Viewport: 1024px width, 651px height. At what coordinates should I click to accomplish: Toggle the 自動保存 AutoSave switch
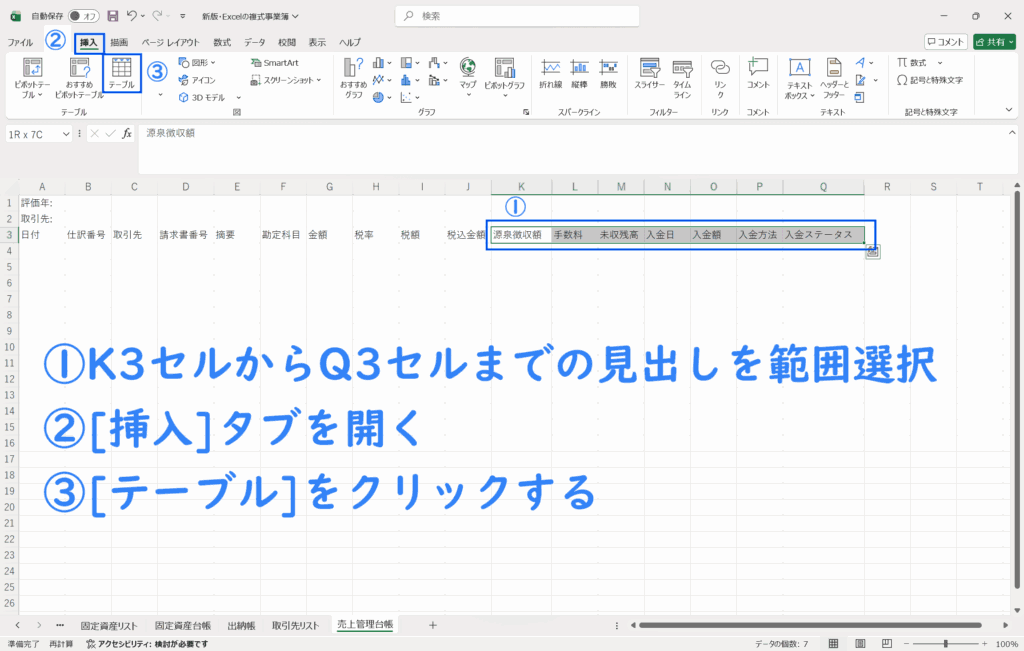point(84,16)
